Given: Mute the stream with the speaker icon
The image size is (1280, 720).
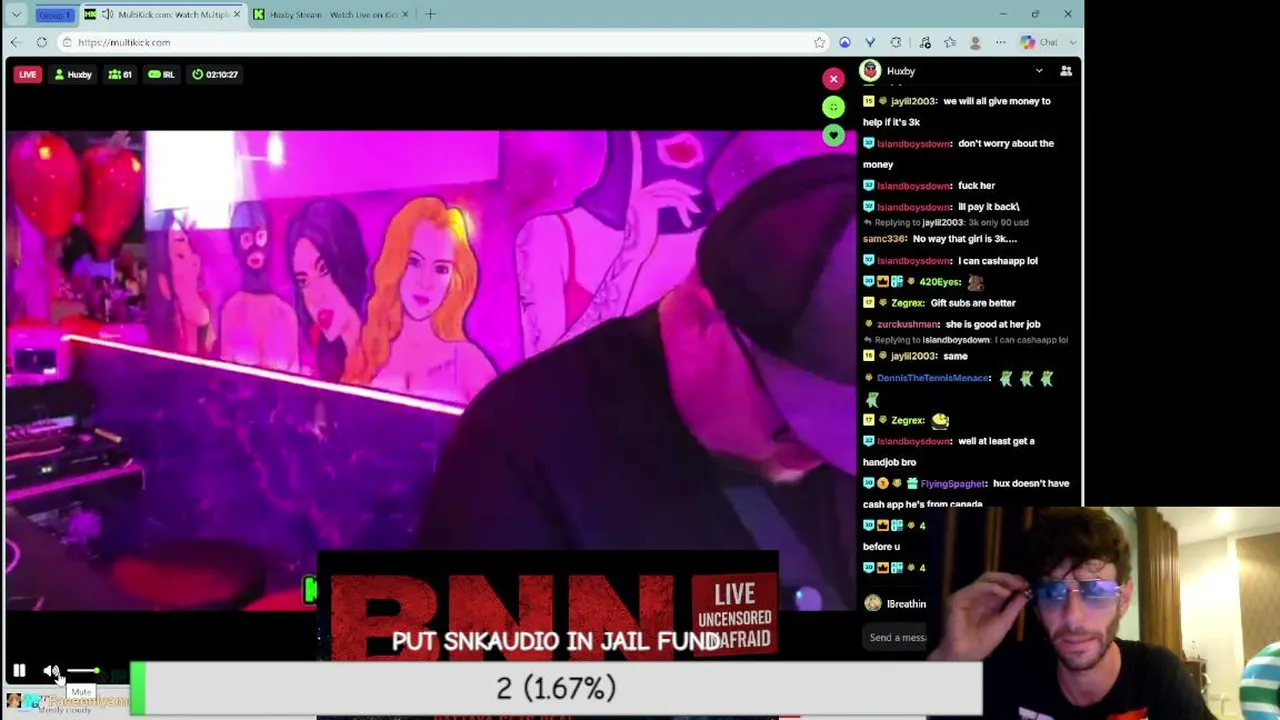Looking at the screenshot, I should [x=51, y=671].
